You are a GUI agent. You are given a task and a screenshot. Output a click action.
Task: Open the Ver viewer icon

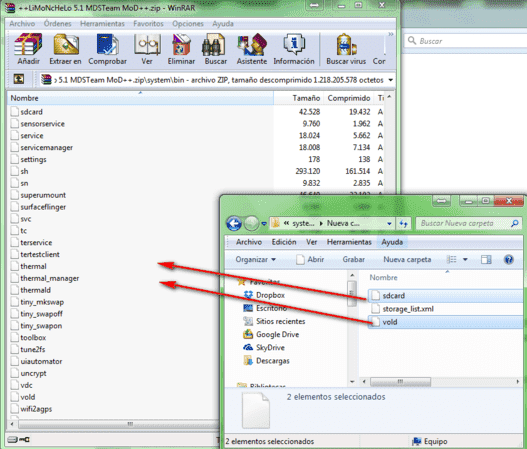147,49
